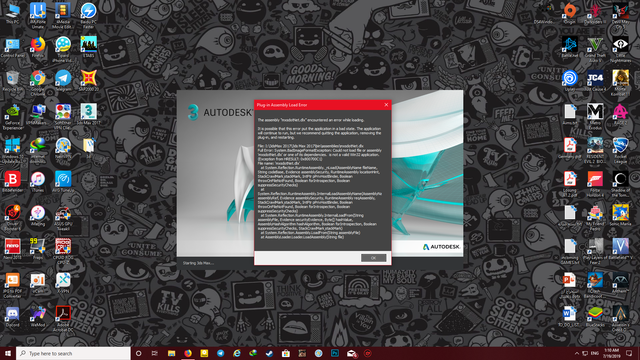Open the WeMod desktop shortcut
The image size is (640, 360).
point(38,316)
